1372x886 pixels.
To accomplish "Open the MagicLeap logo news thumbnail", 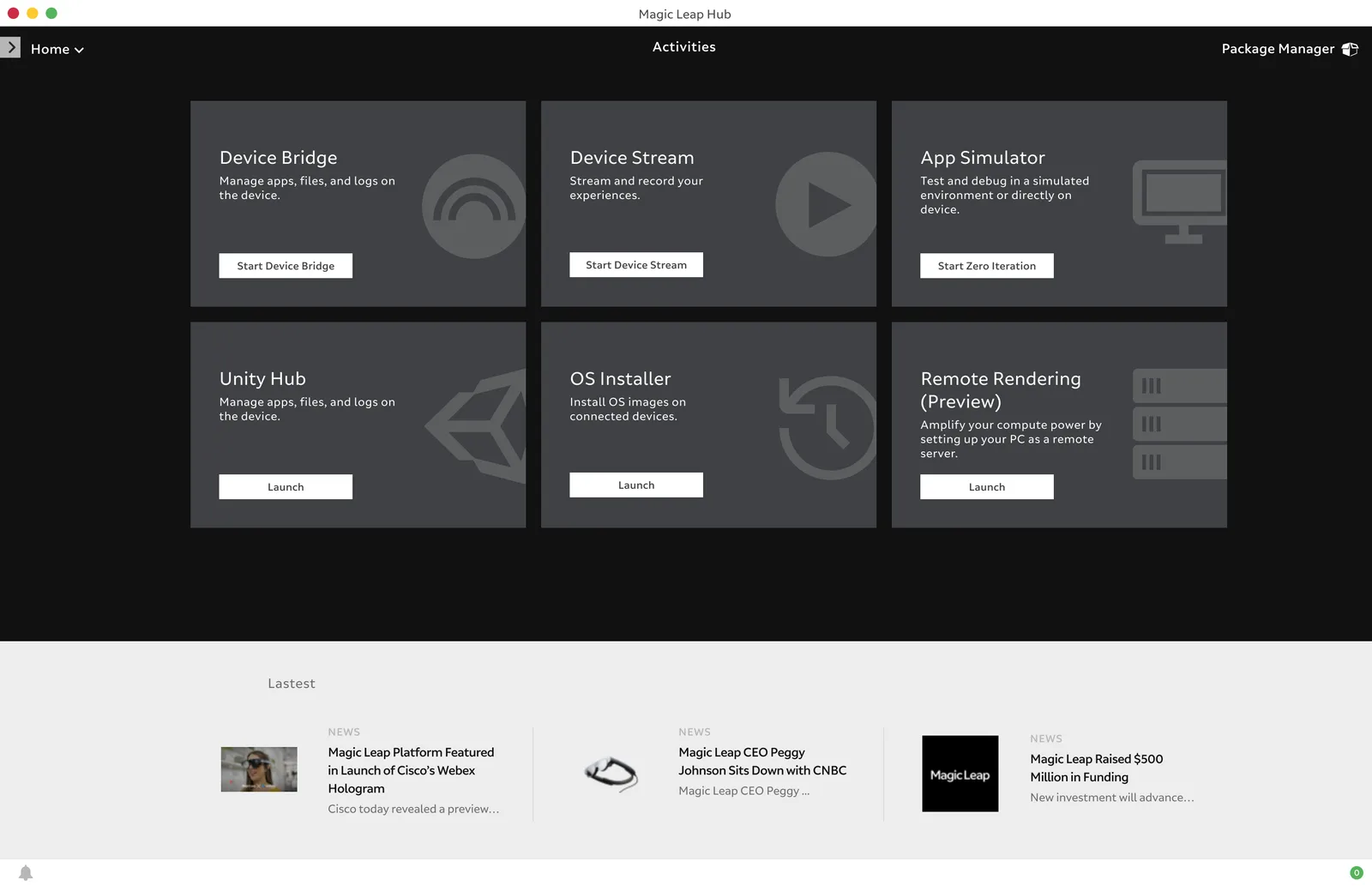I will pos(960,774).
